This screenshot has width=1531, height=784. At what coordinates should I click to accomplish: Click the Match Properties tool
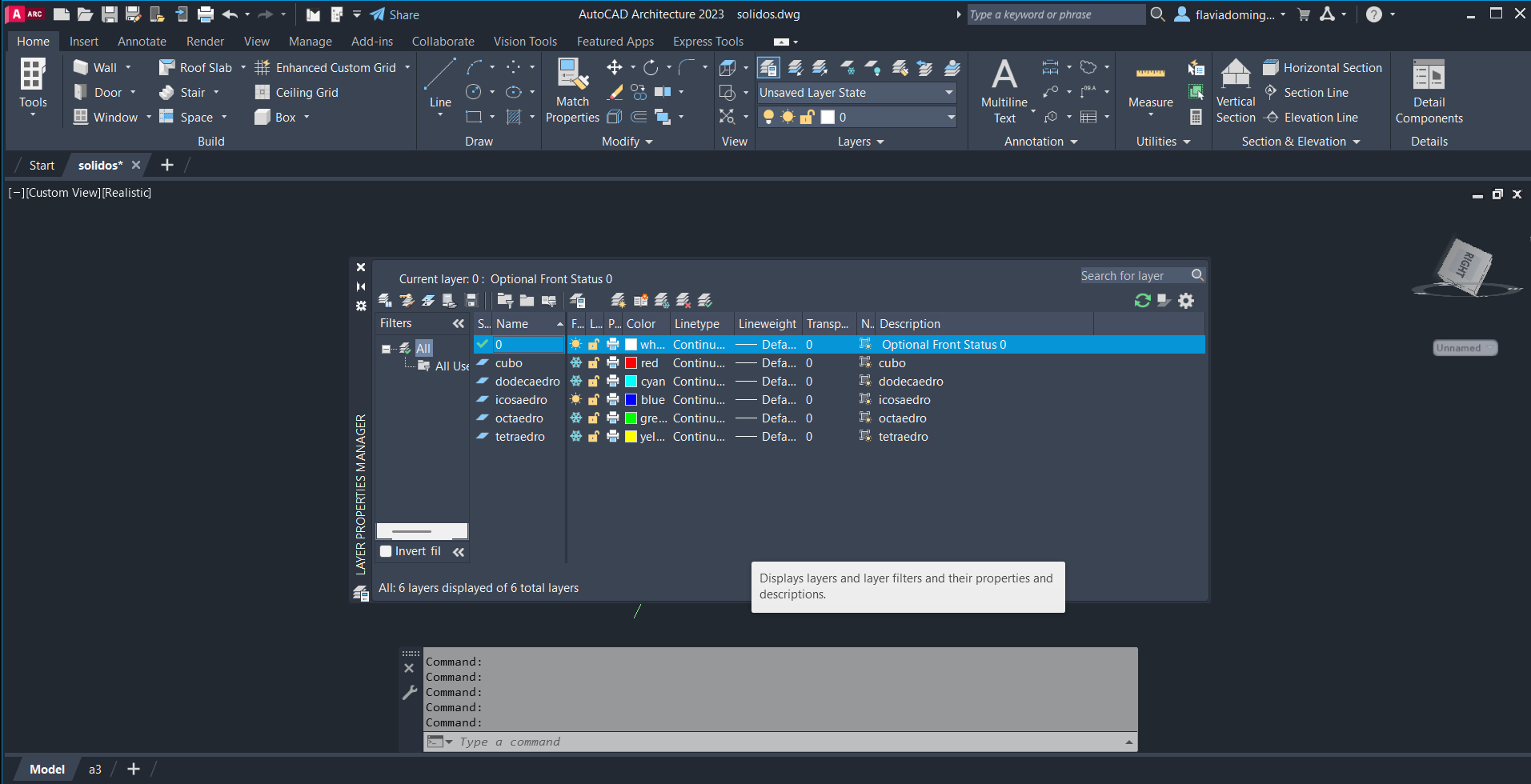(572, 90)
